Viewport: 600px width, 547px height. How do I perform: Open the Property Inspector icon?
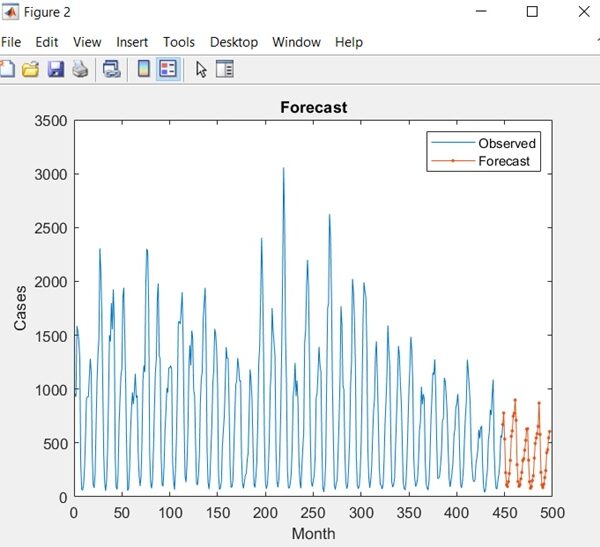[x=224, y=69]
